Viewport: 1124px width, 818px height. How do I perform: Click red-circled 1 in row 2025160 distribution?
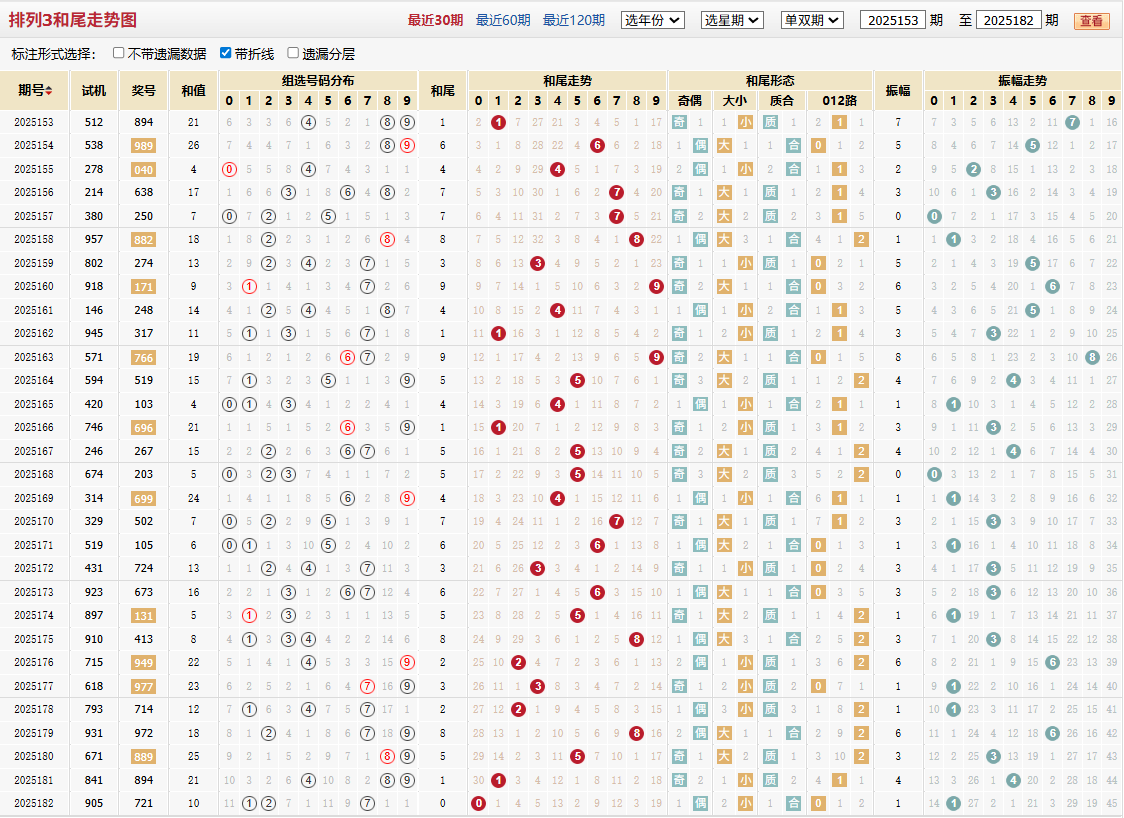tap(249, 287)
